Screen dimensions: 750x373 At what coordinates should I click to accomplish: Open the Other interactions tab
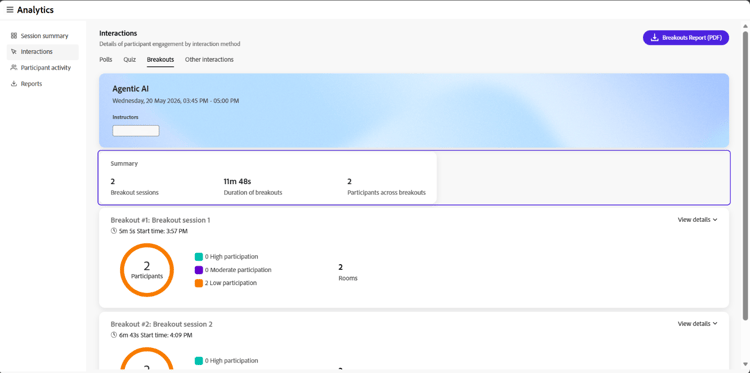pyautogui.click(x=209, y=60)
